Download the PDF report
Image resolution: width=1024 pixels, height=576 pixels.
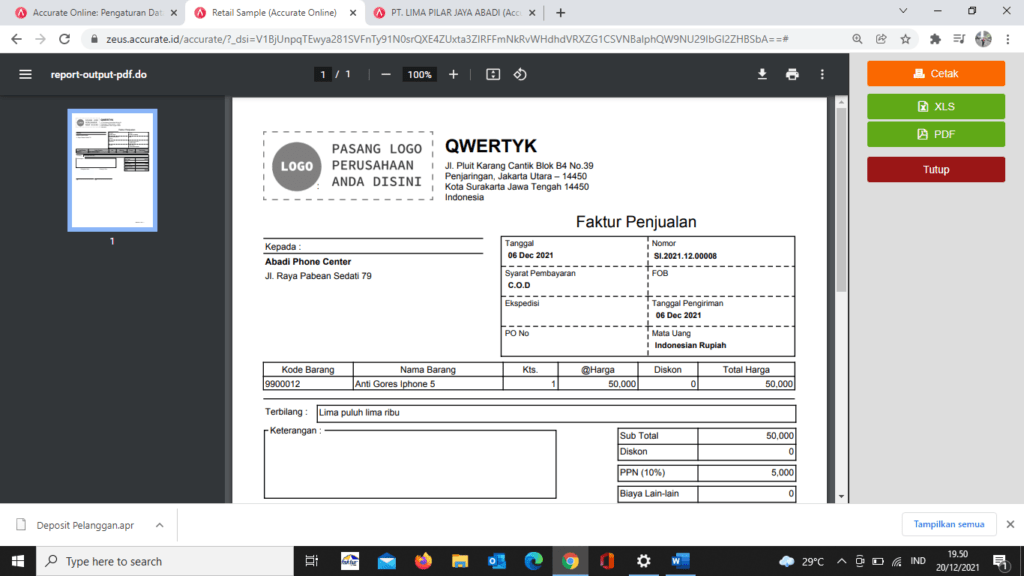(x=762, y=74)
